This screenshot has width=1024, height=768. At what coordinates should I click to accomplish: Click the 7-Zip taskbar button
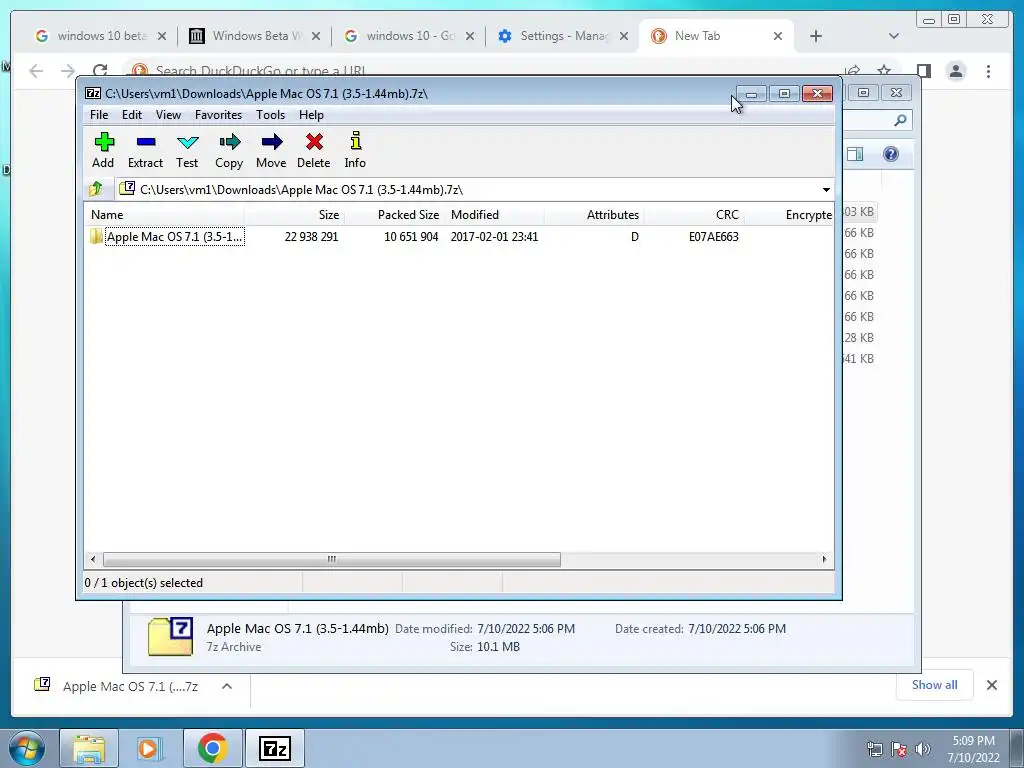tap(275, 748)
